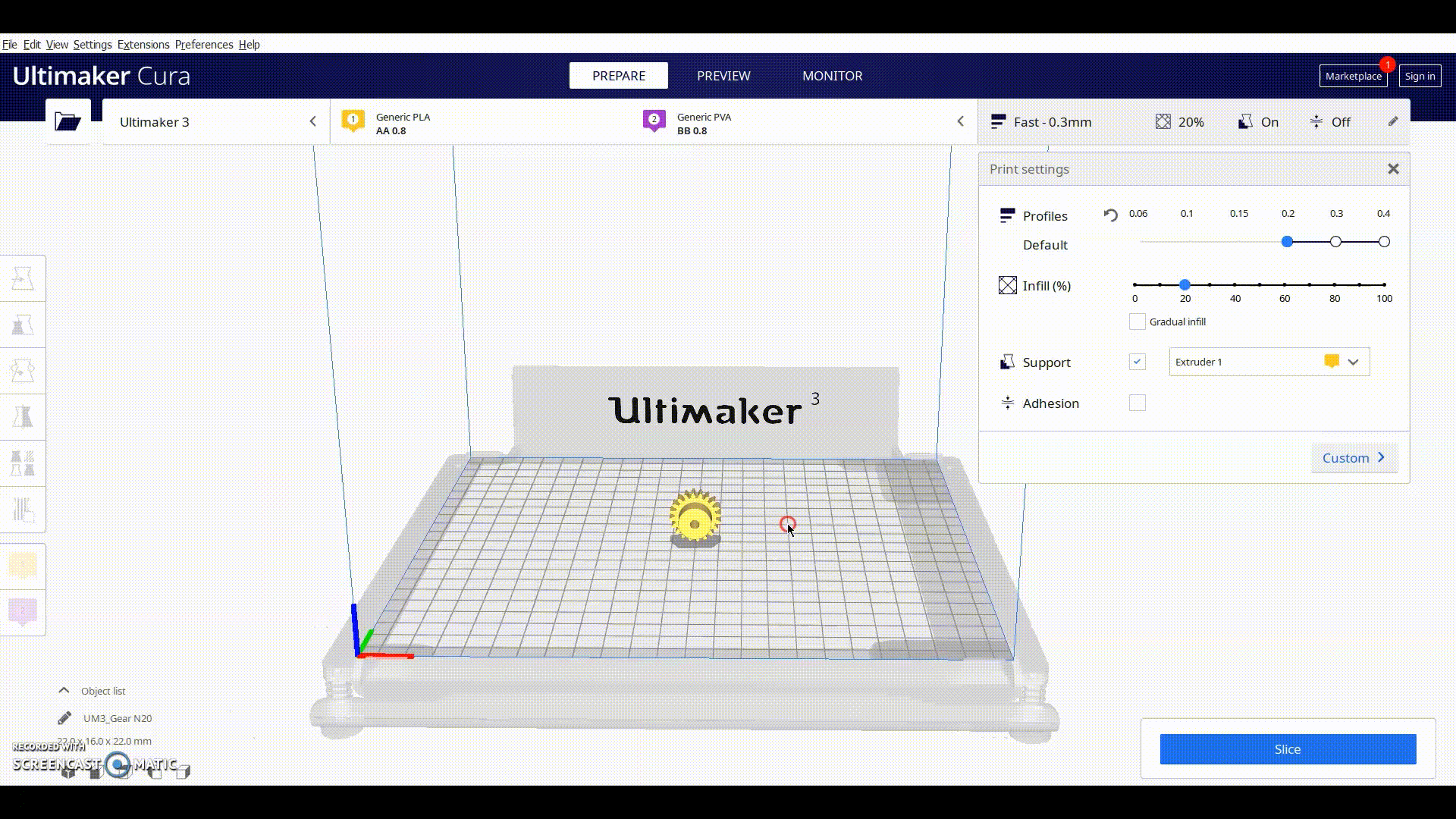Set infill slider to the 60 tick
This screenshot has width=1456, height=819.
(x=1285, y=284)
